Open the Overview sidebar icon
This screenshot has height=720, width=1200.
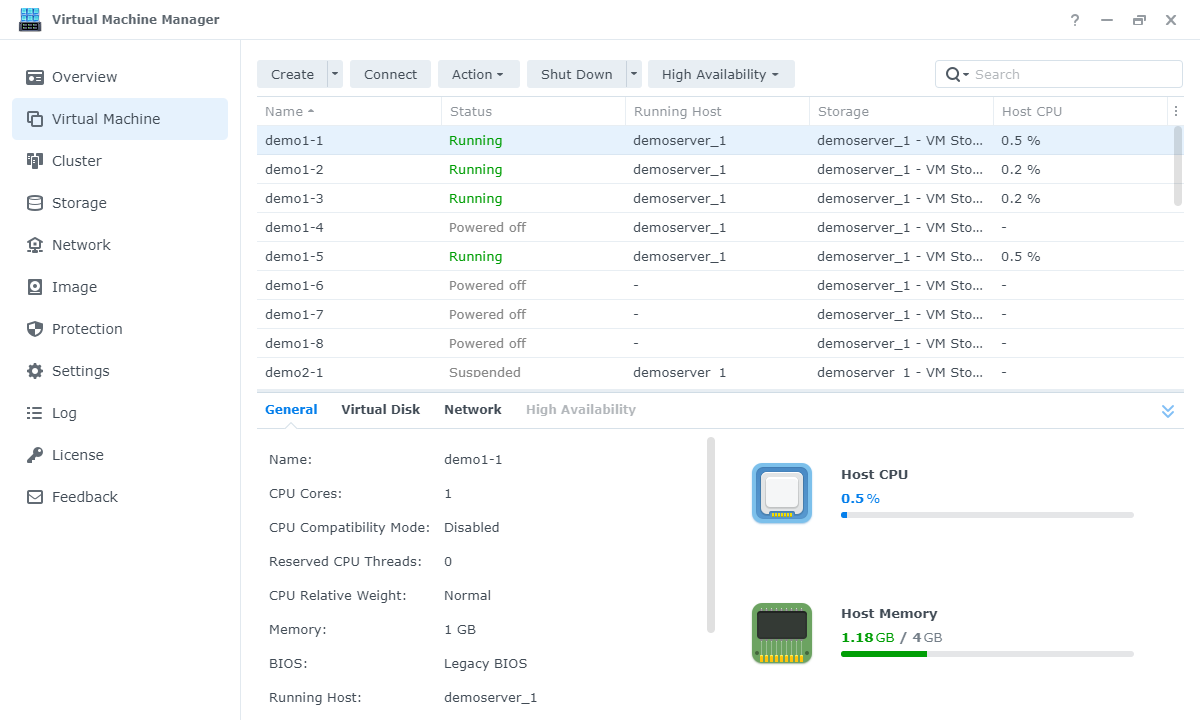click(35, 77)
